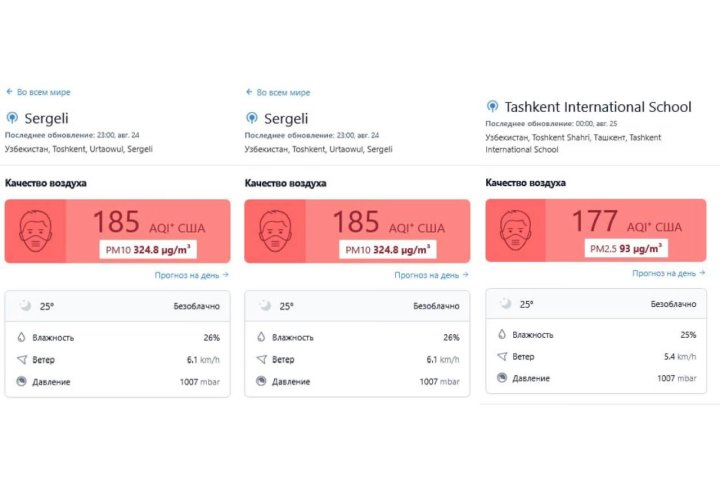
Task: Click the pressure icon in the leftmost Sergeli panel
Action: [23, 381]
